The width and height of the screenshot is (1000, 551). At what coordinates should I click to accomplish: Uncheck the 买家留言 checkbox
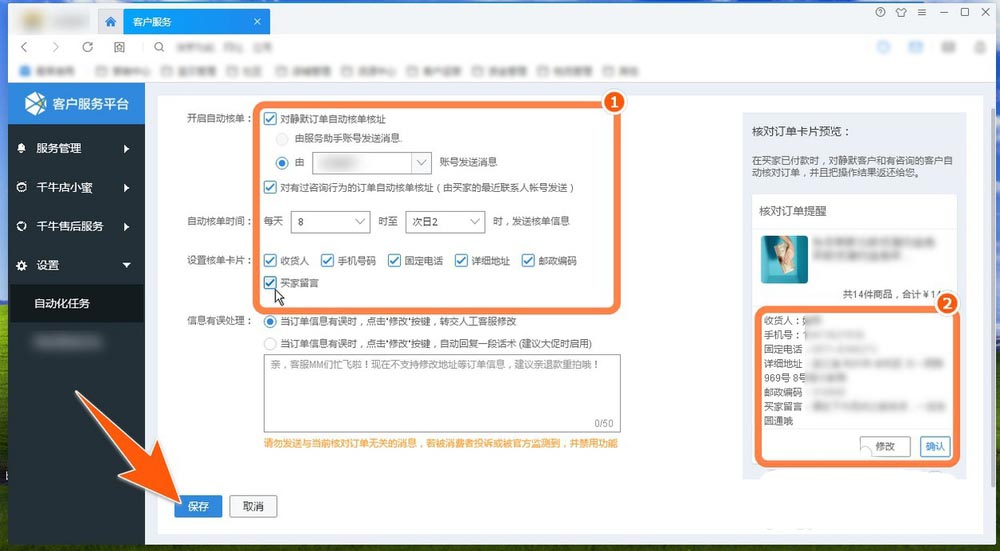270,283
